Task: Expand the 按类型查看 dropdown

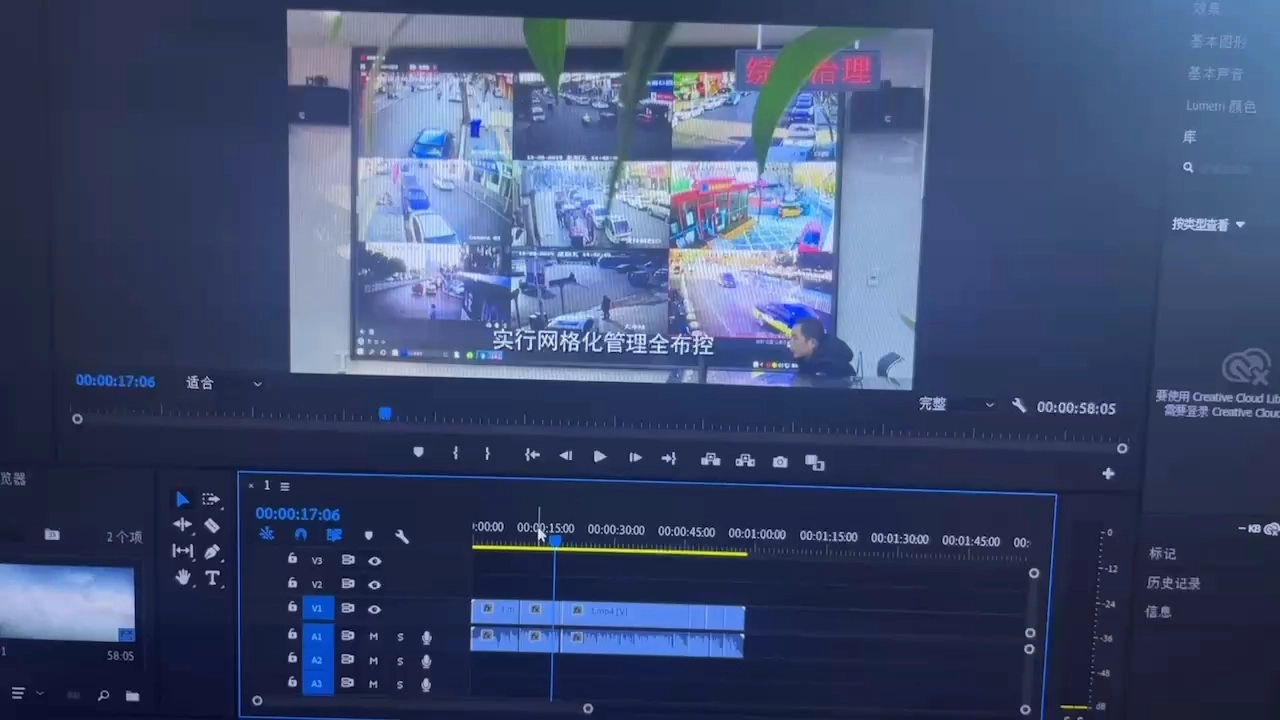Action: (x=1208, y=225)
